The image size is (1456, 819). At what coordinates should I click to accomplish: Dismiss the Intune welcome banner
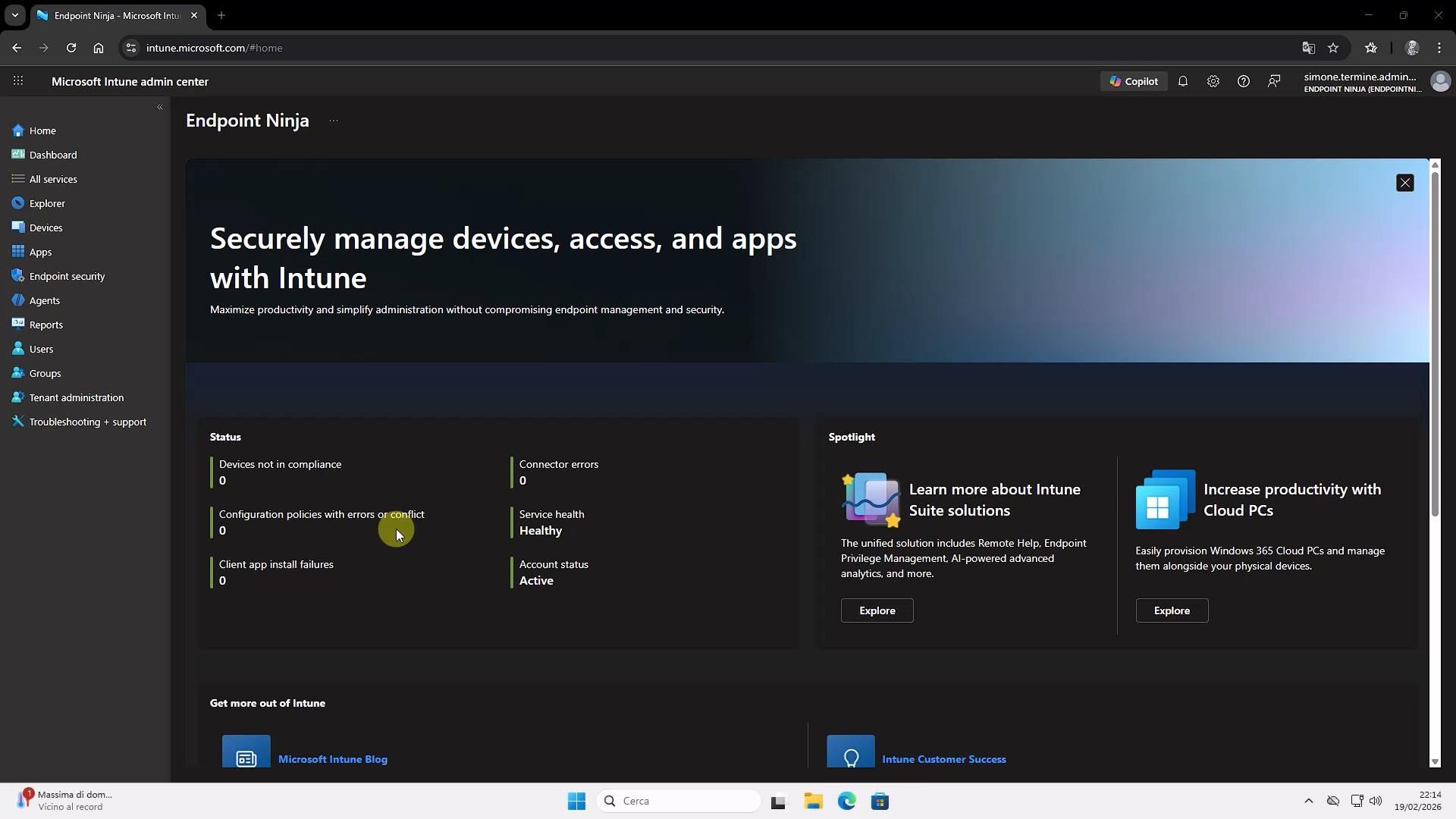click(1404, 183)
